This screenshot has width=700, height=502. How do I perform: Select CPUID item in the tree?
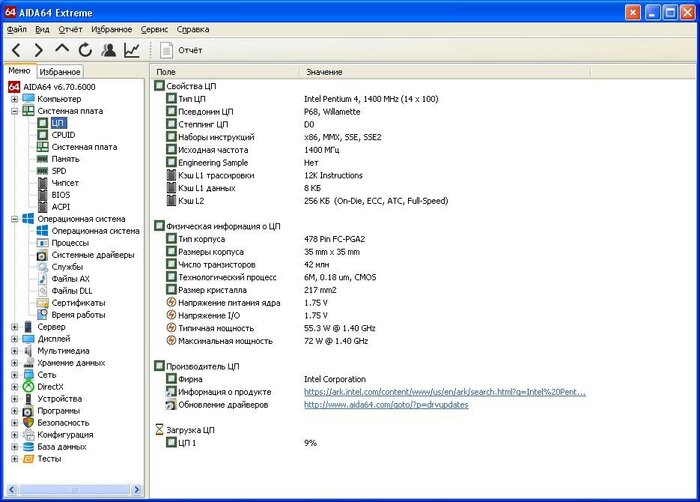pos(64,134)
